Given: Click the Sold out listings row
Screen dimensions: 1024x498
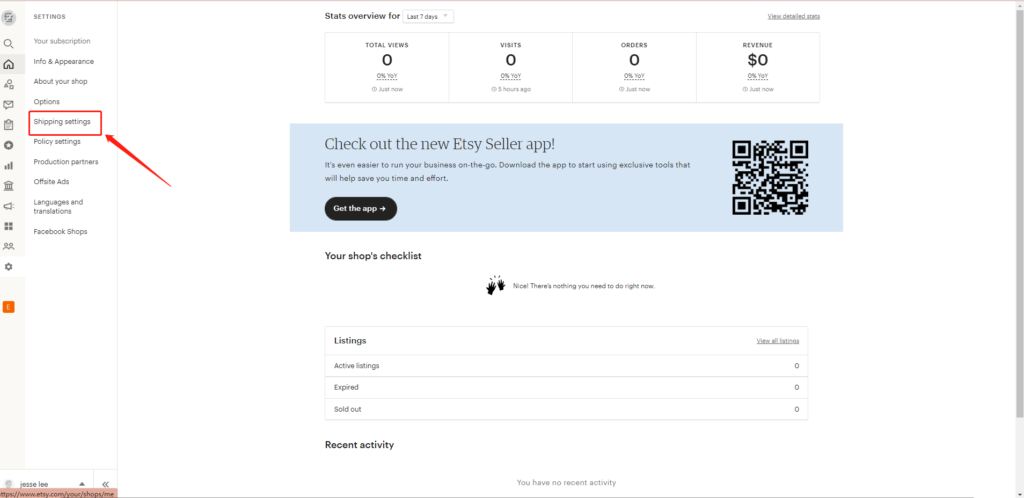Looking at the screenshot, I should click(x=566, y=409).
